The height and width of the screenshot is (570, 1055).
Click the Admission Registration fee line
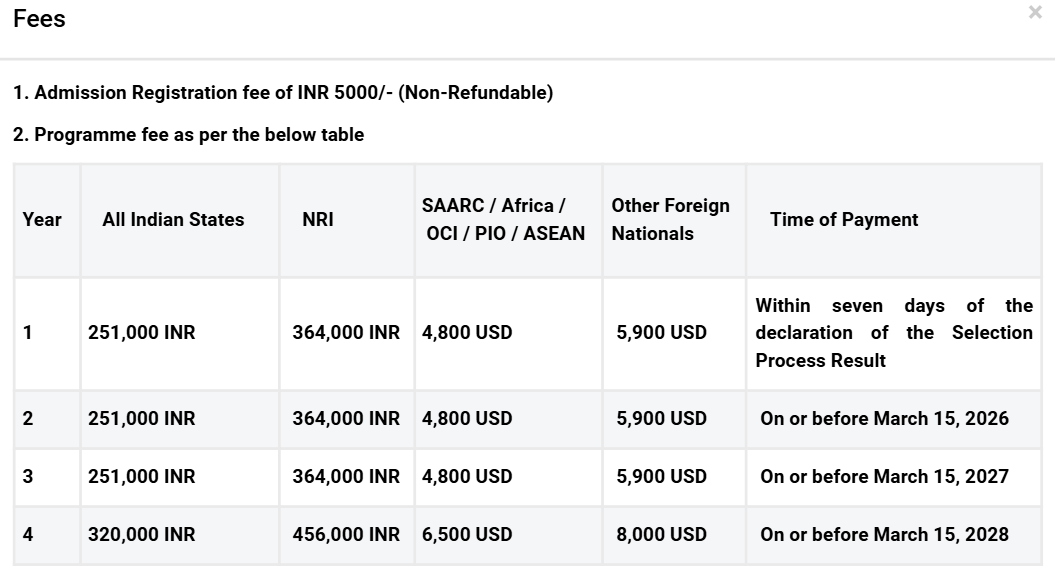click(283, 93)
